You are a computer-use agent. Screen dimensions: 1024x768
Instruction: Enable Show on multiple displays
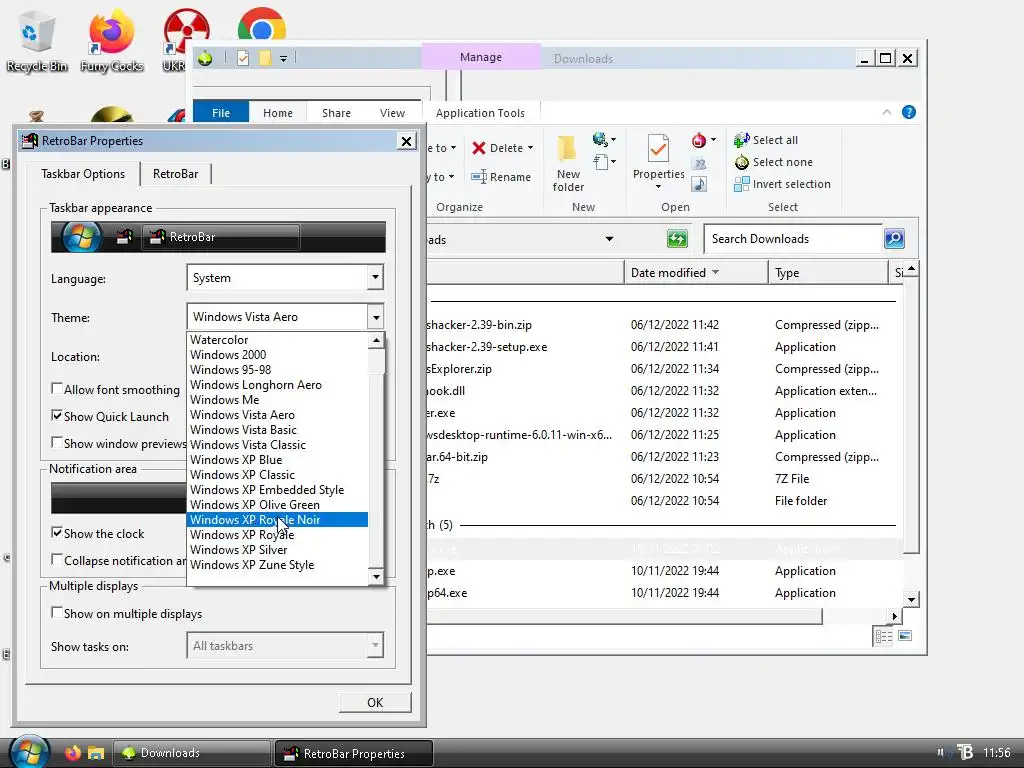[57, 613]
